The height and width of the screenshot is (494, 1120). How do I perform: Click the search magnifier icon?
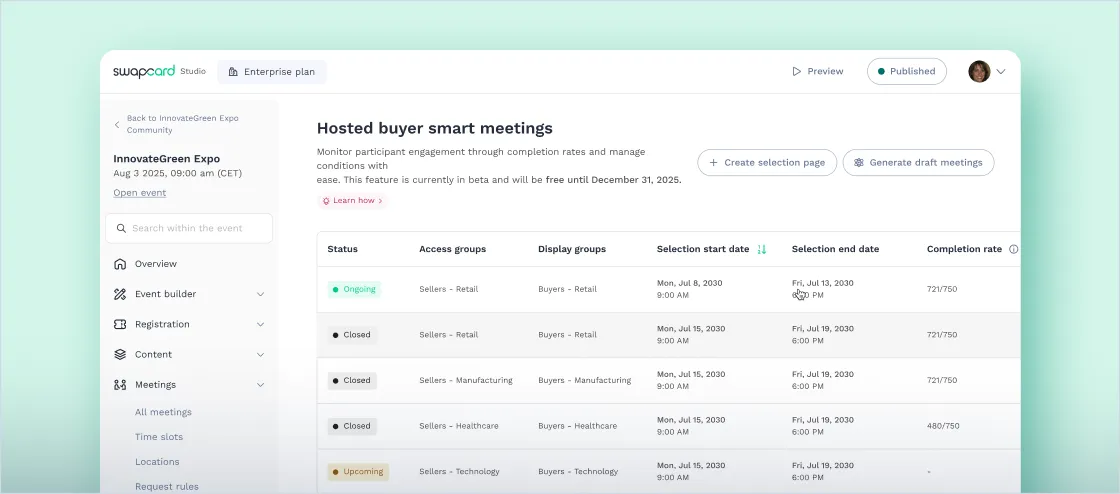click(x=121, y=228)
